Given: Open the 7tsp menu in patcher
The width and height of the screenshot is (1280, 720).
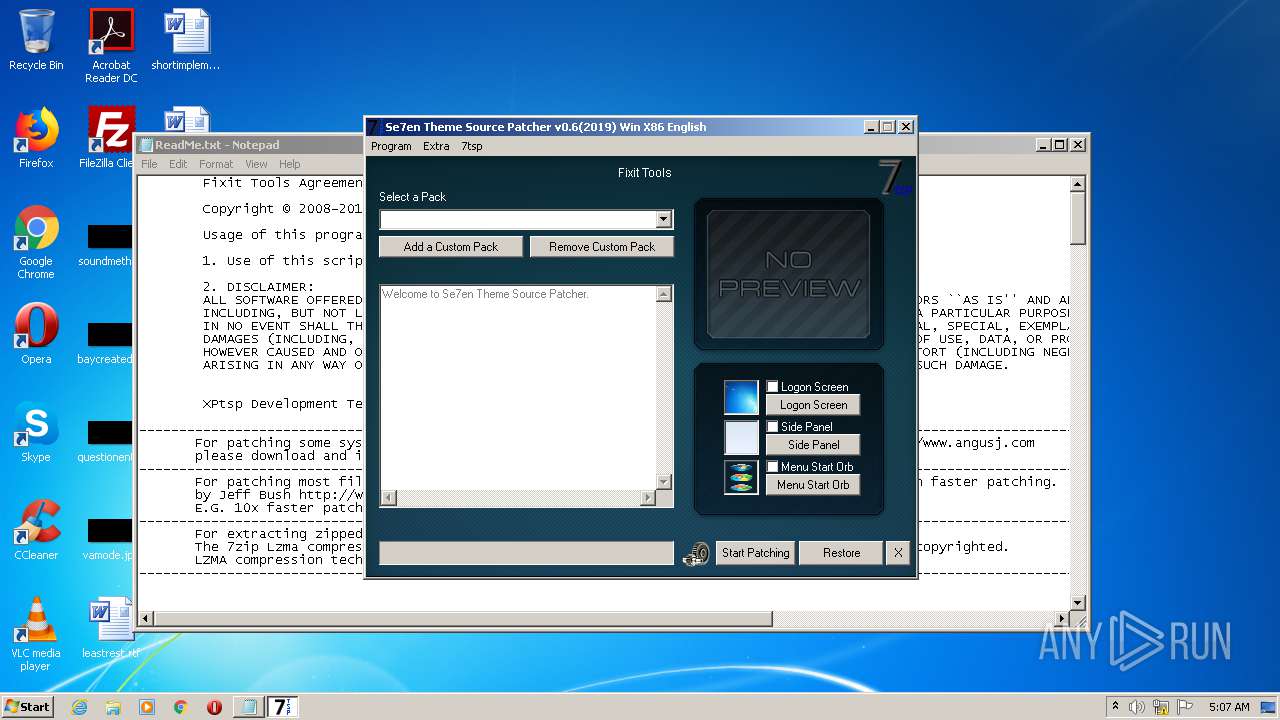Looking at the screenshot, I should coord(472,146).
